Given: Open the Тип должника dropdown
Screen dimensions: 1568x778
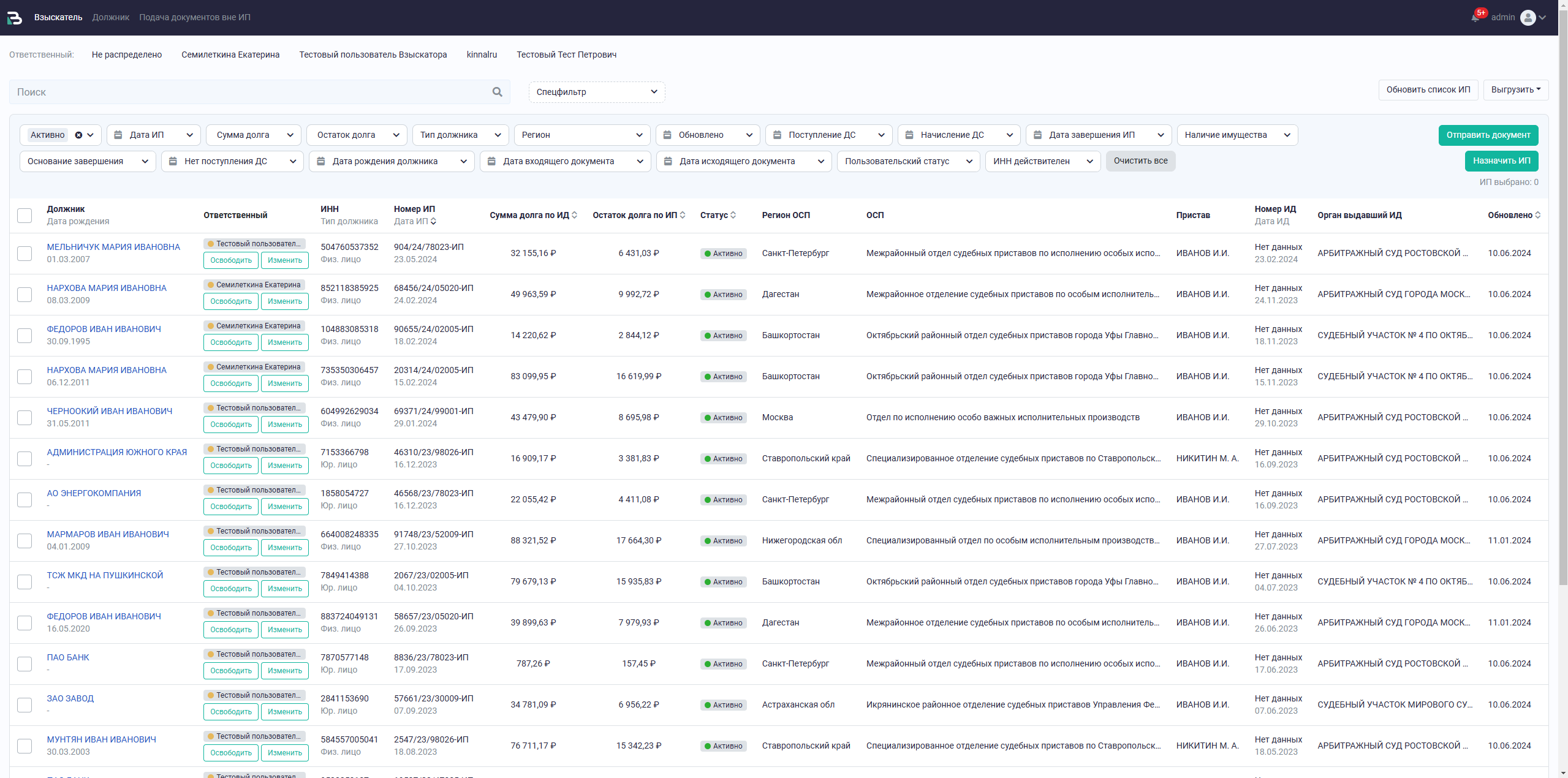Looking at the screenshot, I should click(x=460, y=135).
